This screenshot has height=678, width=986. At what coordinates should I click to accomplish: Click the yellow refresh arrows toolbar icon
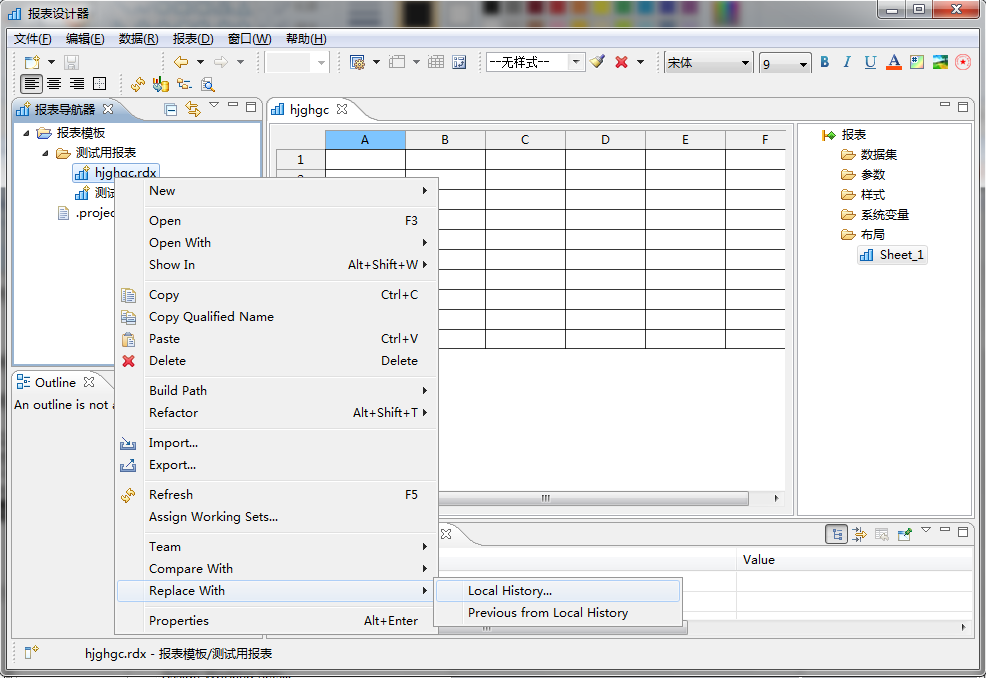point(138,84)
